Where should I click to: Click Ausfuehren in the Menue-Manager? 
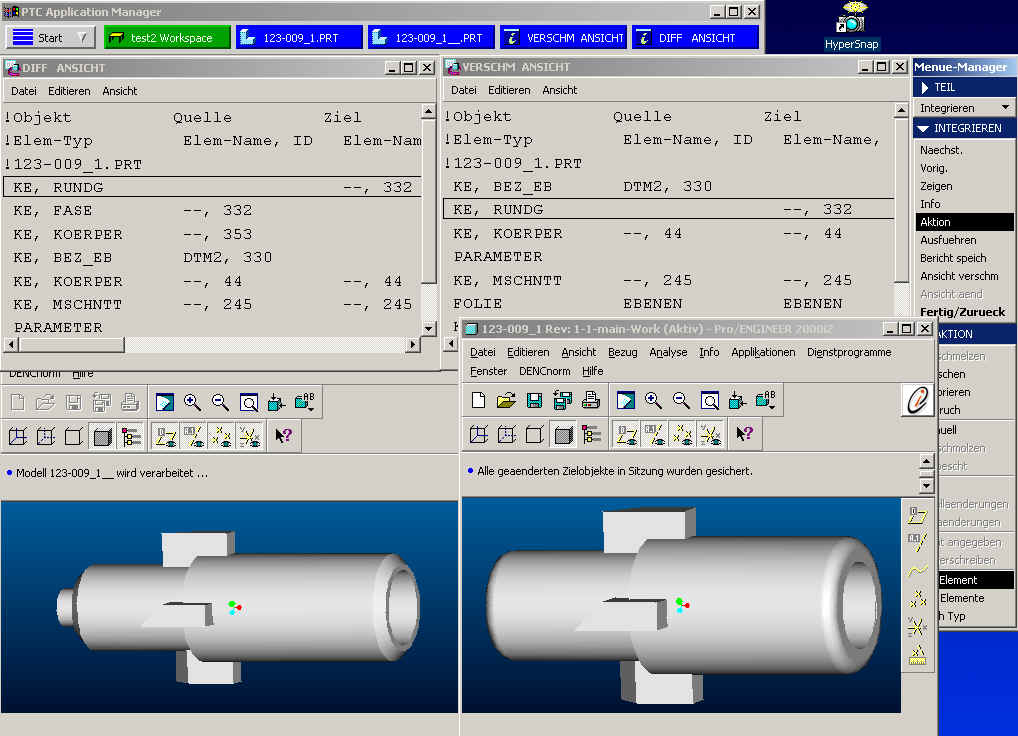(950, 239)
